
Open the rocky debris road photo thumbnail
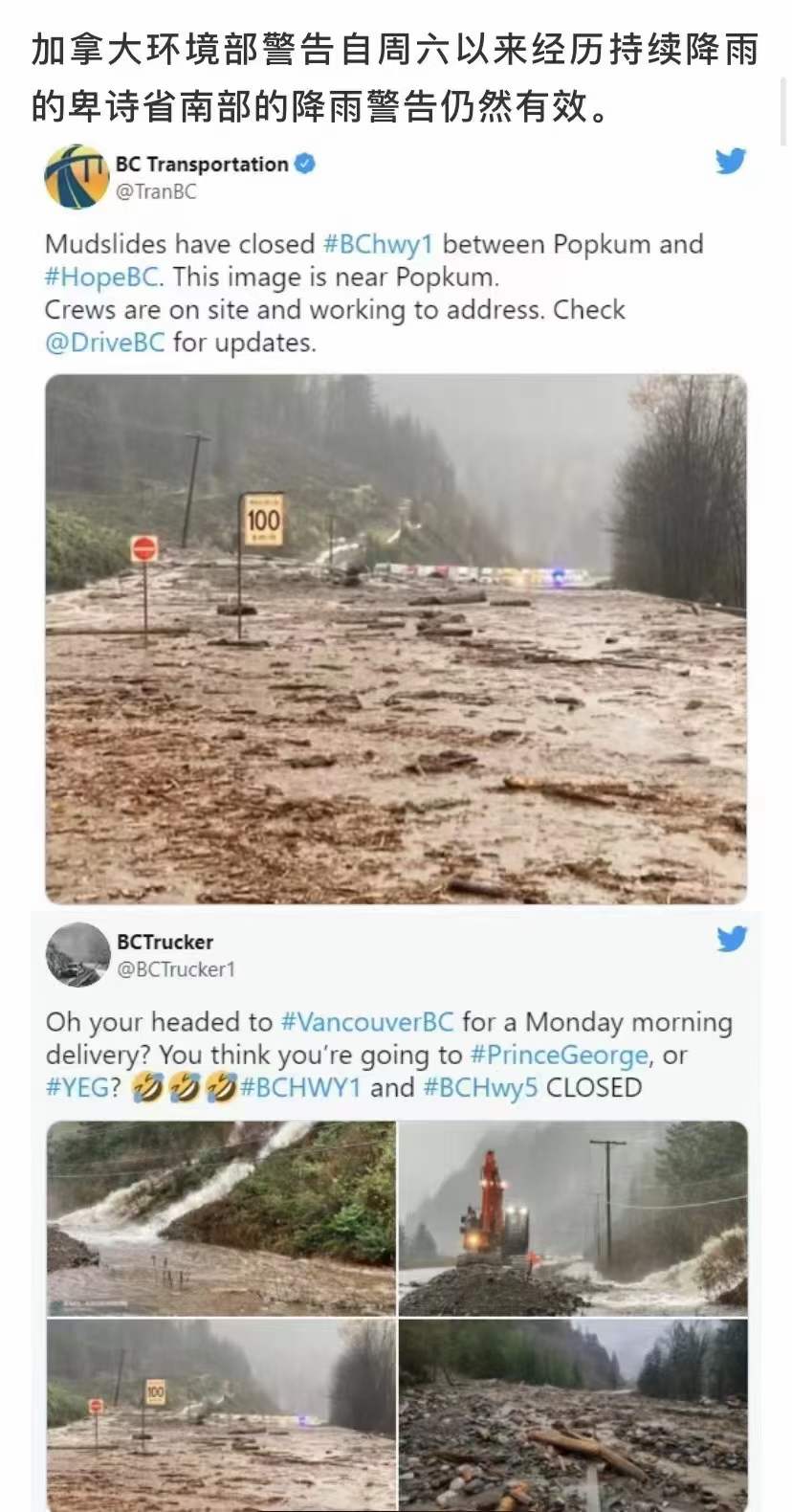(x=573, y=1415)
